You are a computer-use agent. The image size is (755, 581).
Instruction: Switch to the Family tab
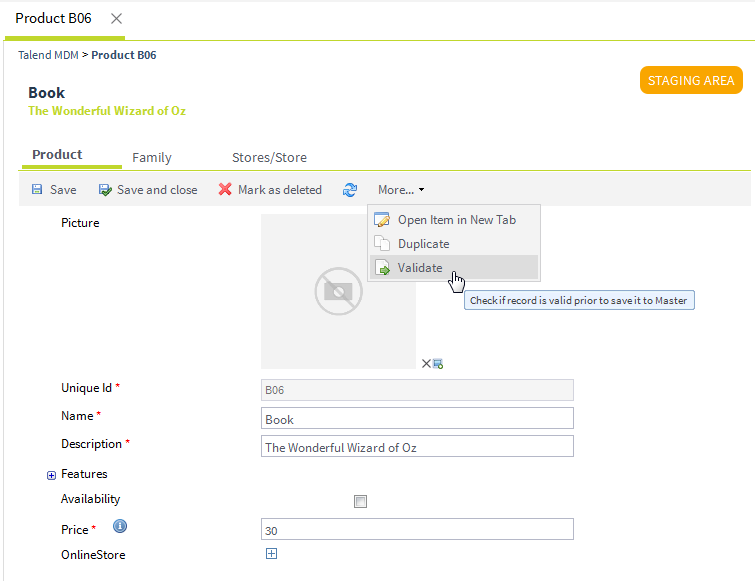152,157
